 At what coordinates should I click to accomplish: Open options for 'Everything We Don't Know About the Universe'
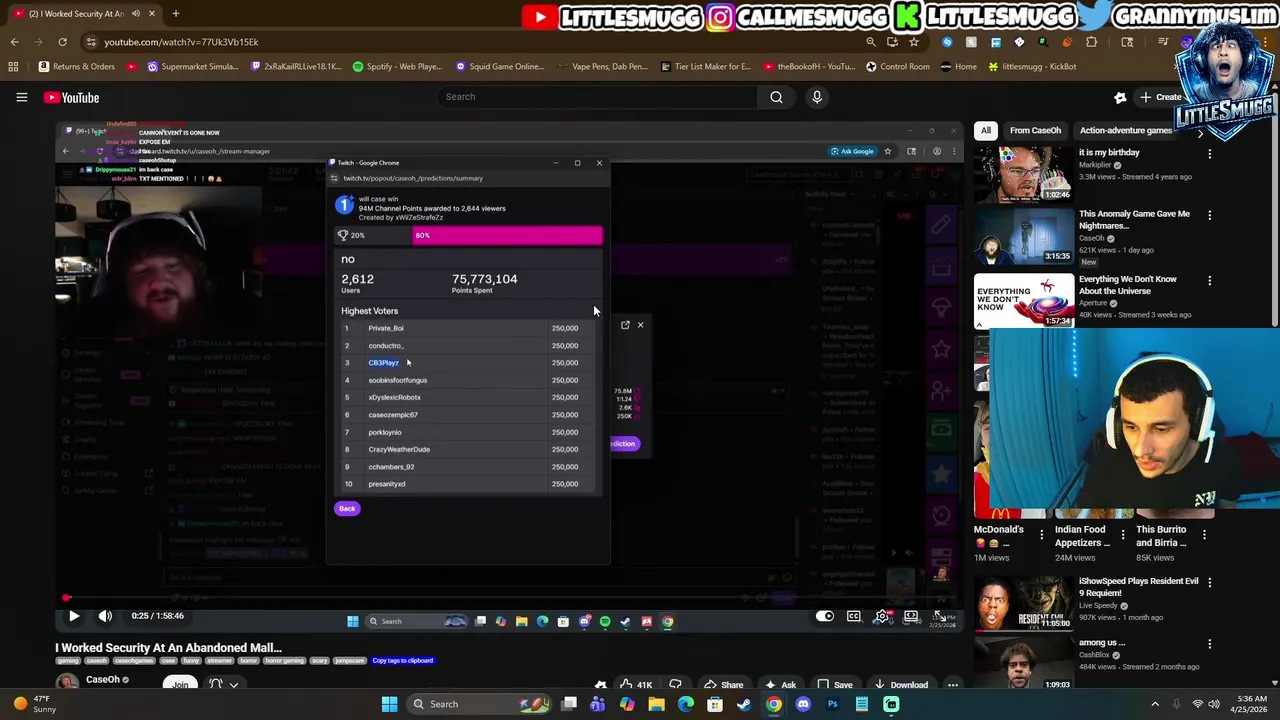pos(1209,280)
